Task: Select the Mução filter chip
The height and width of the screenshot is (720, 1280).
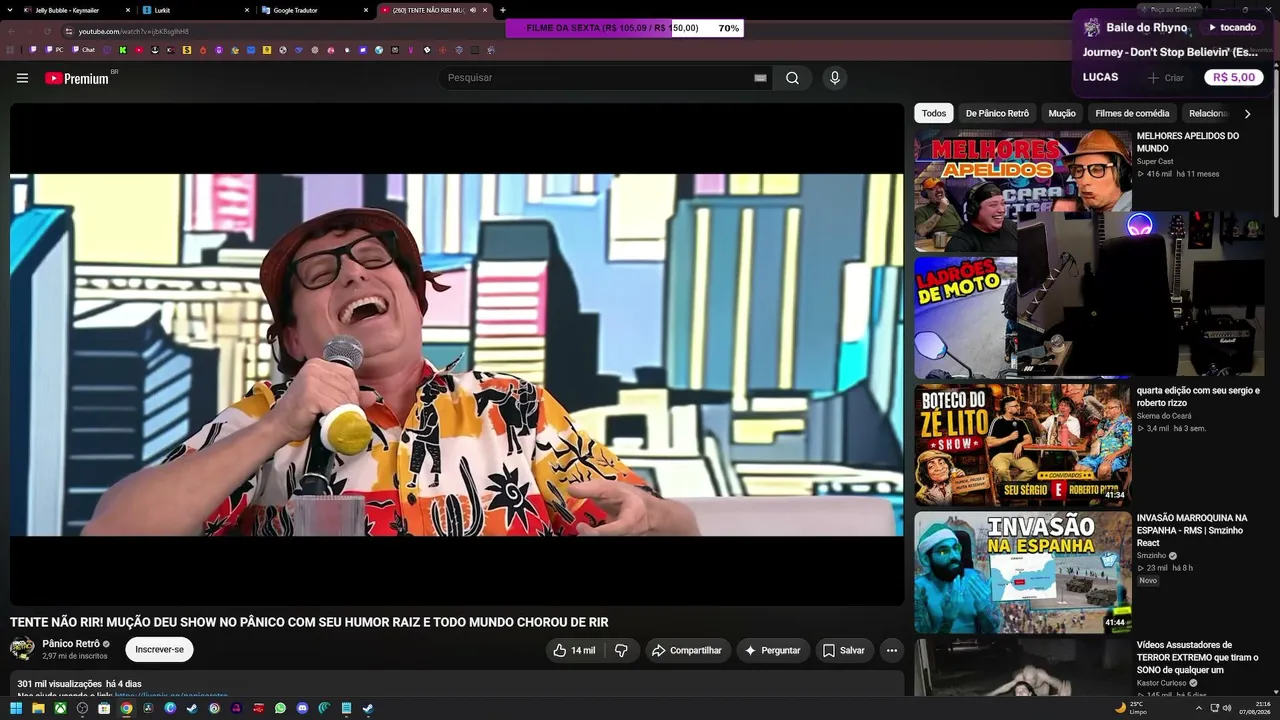Action: pyautogui.click(x=1061, y=113)
